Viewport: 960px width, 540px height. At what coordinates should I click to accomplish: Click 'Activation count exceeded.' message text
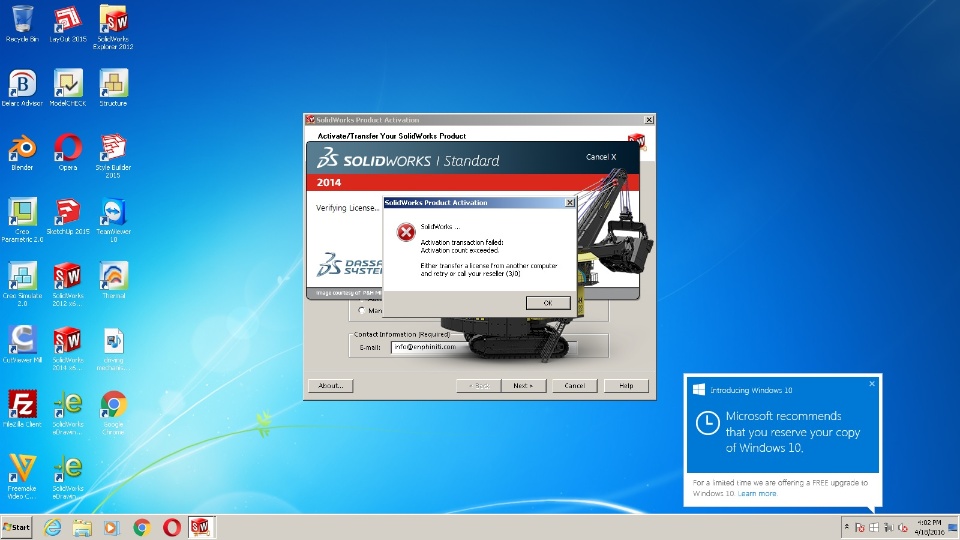coord(460,250)
